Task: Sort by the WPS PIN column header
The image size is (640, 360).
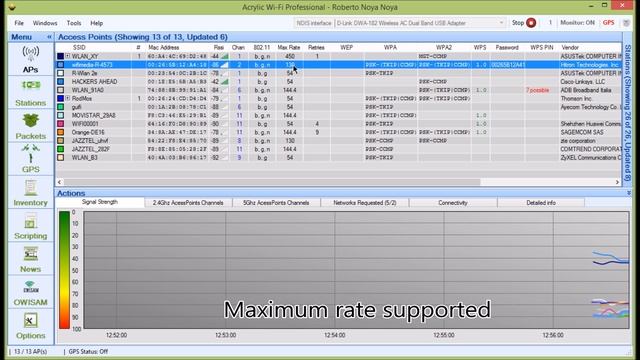Action: click(542, 48)
